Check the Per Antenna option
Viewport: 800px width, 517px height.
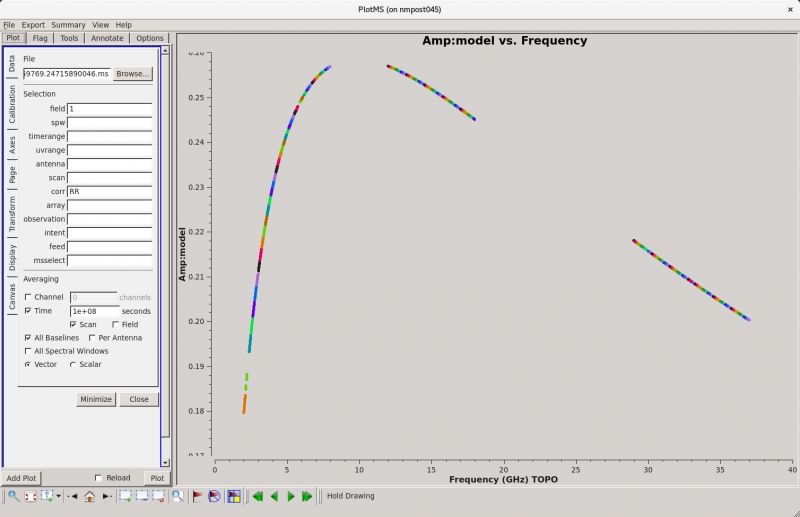92,338
